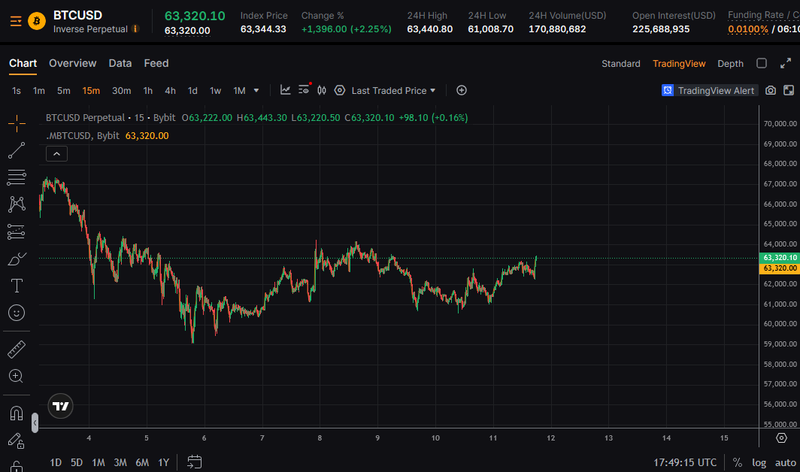This screenshot has width=800, height=472.
Task: Open the emoji stickers tool
Action: (16, 312)
